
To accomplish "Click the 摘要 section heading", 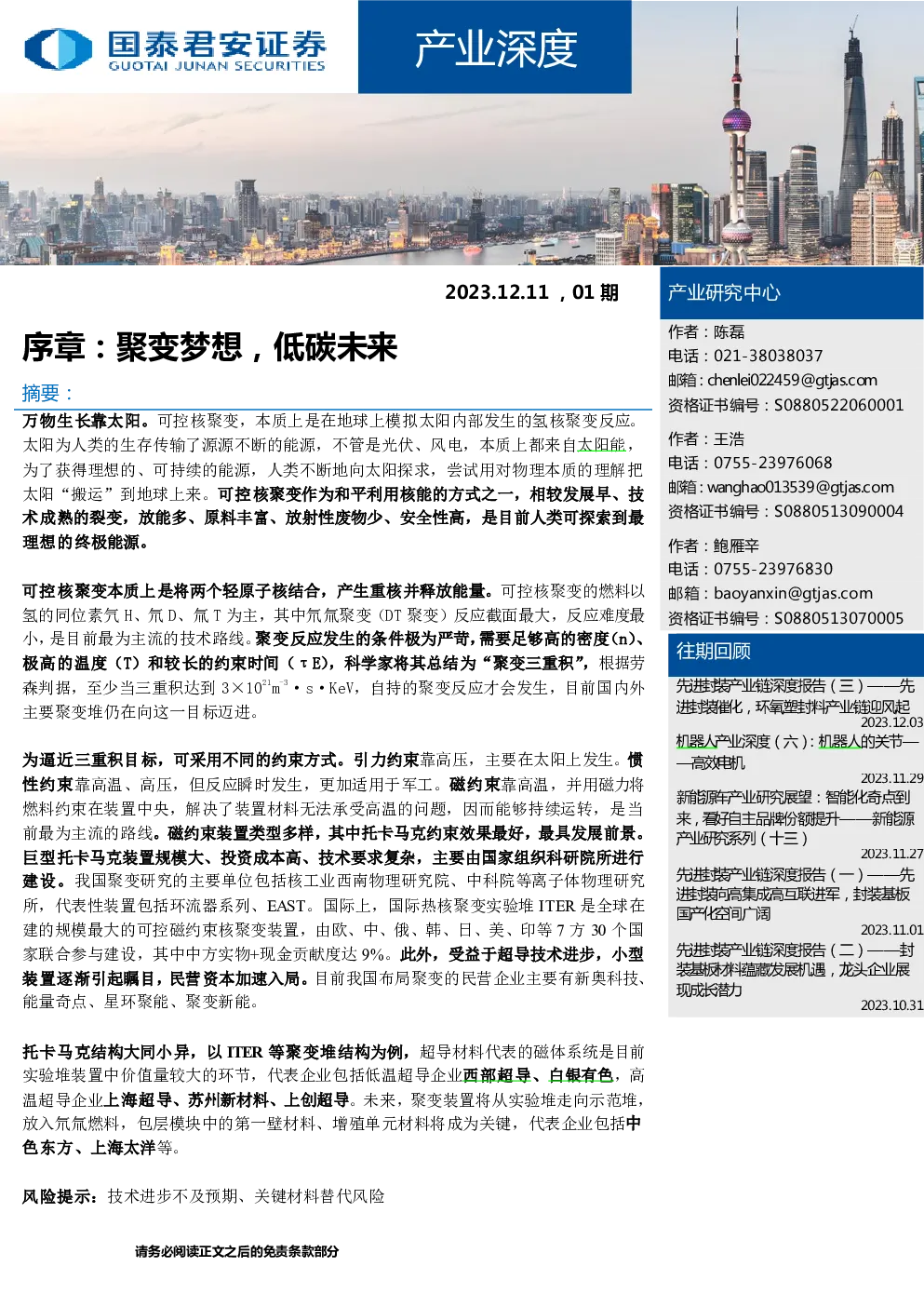I will tap(47, 393).
